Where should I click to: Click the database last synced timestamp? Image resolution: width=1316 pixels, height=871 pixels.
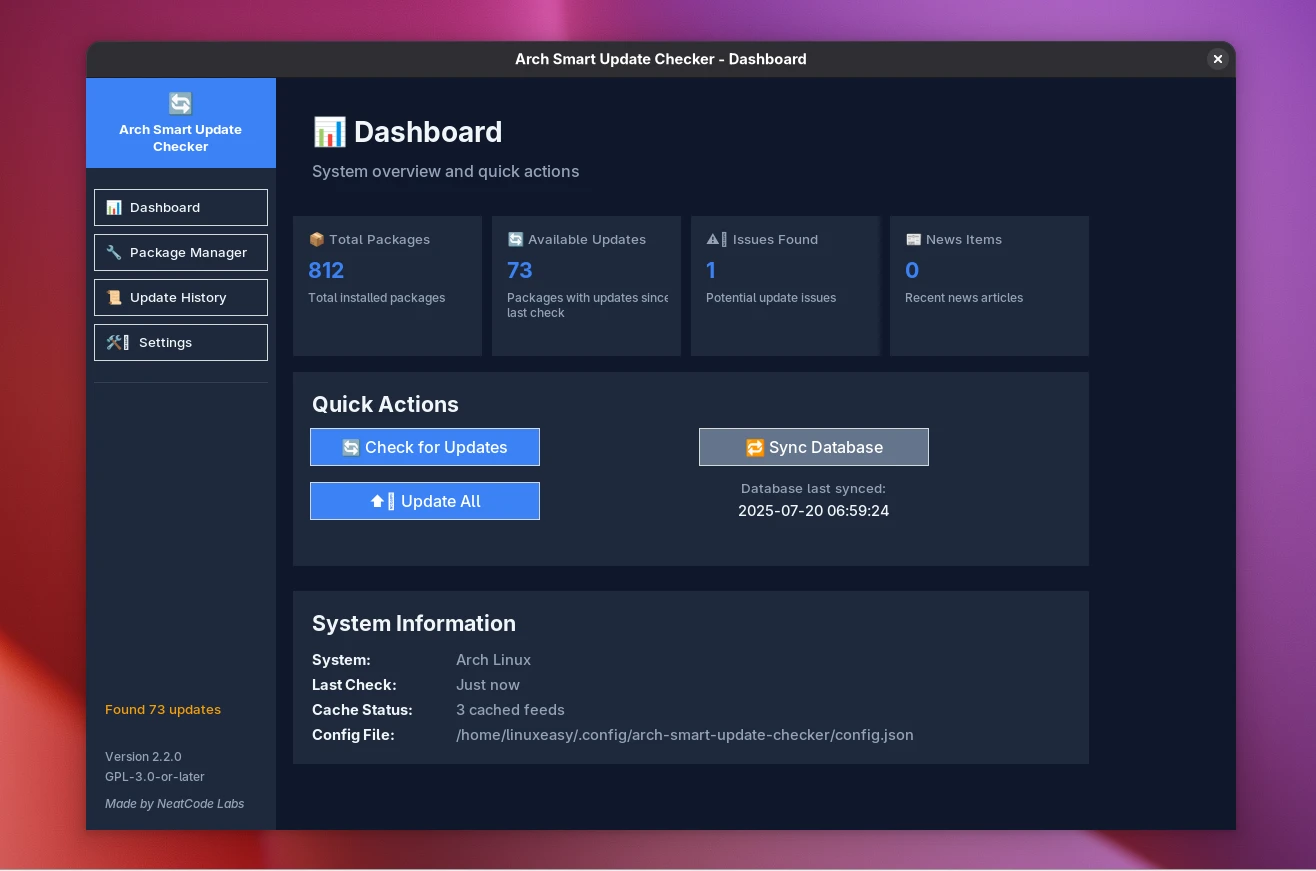click(813, 510)
